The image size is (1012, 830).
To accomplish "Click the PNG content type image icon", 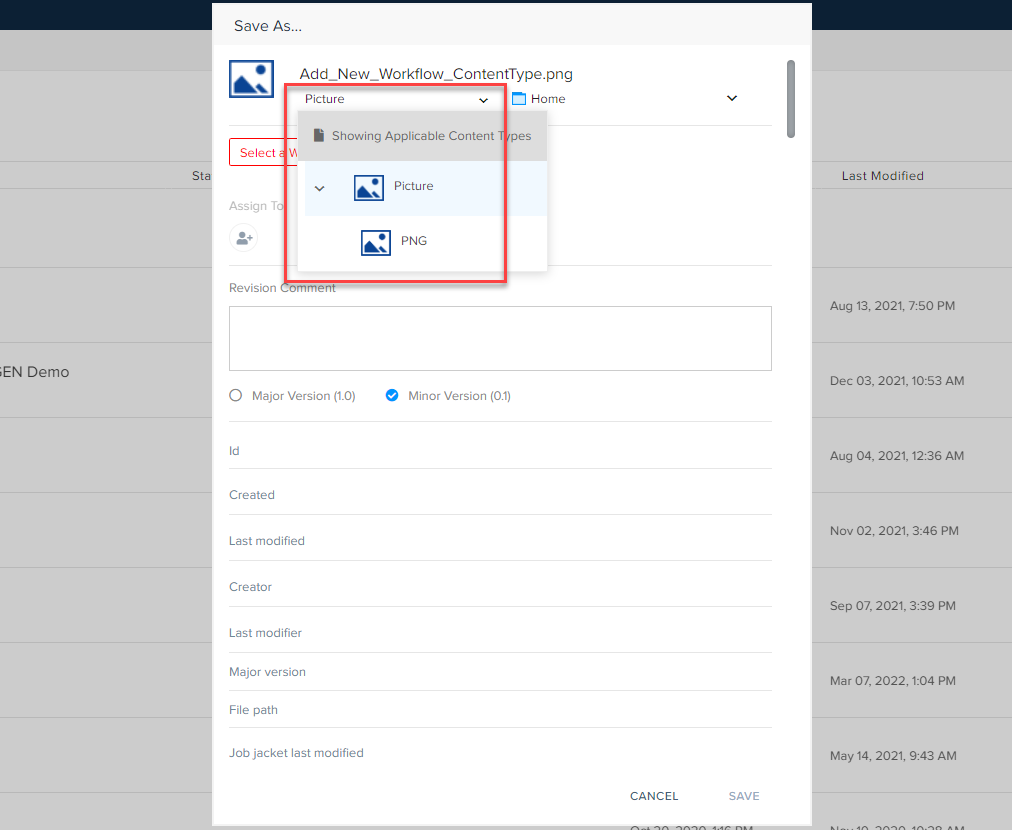I will point(376,243).
